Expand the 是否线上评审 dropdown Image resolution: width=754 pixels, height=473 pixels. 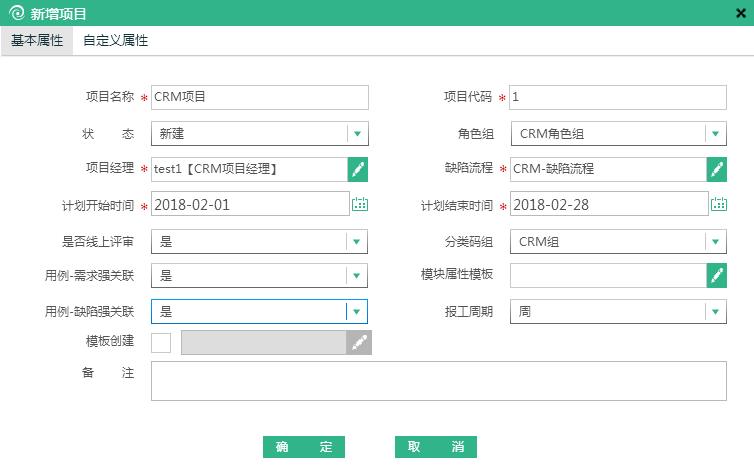click(357, 241)
